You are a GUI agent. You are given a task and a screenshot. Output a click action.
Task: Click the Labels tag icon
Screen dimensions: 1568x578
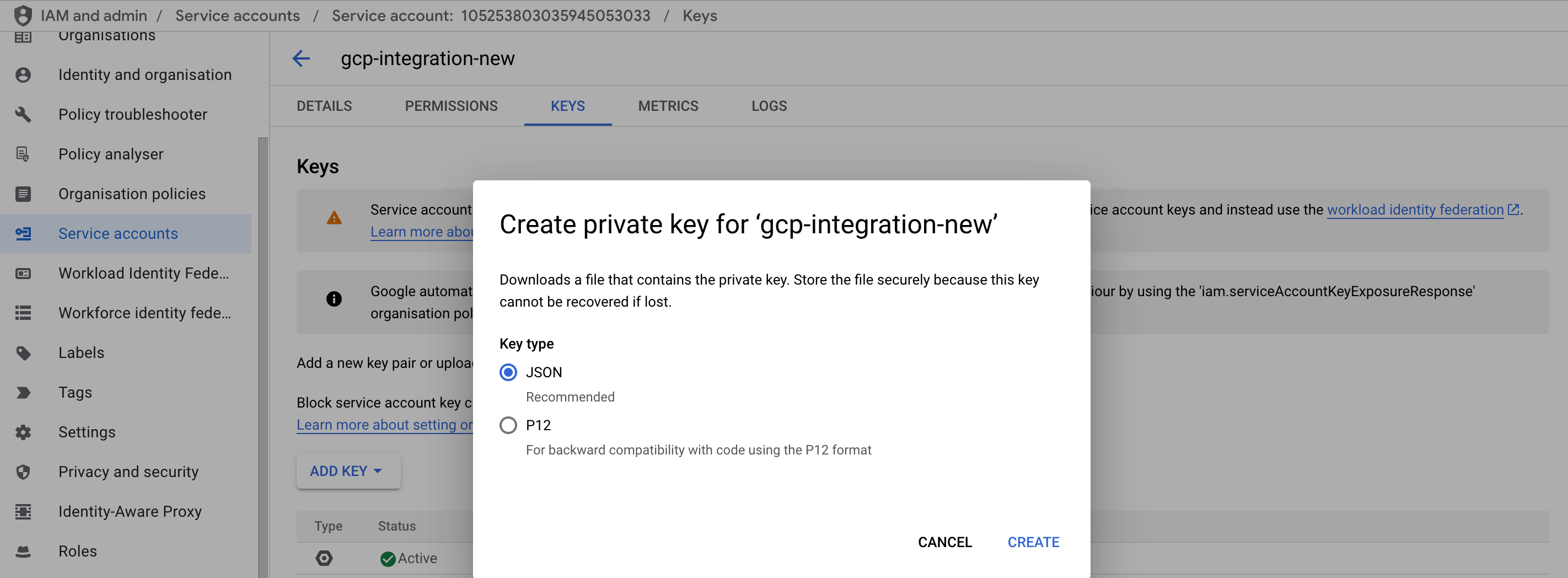tap(23, 352)
